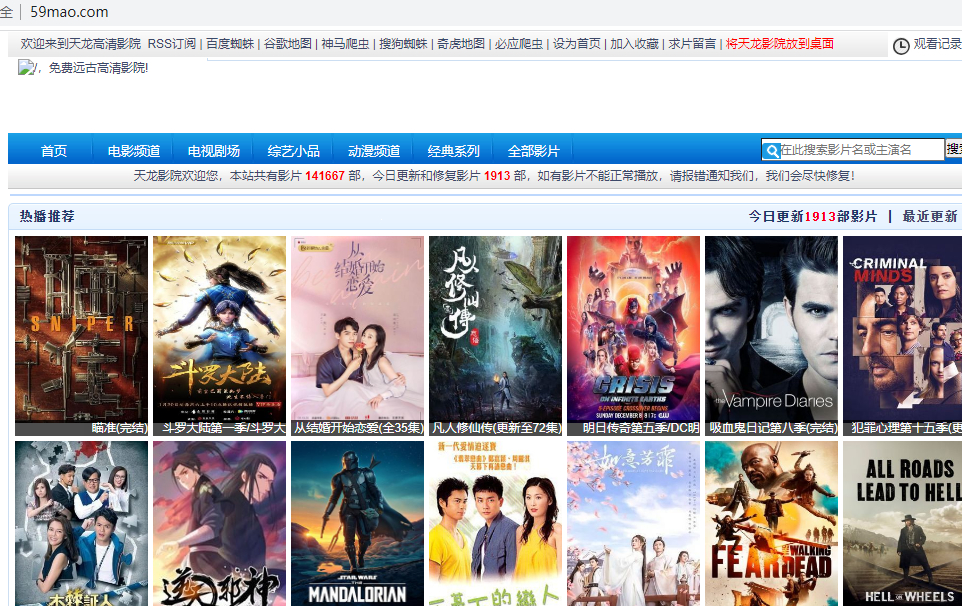Open 求片留言 link
962x606 pixels.
coord(692,44)
